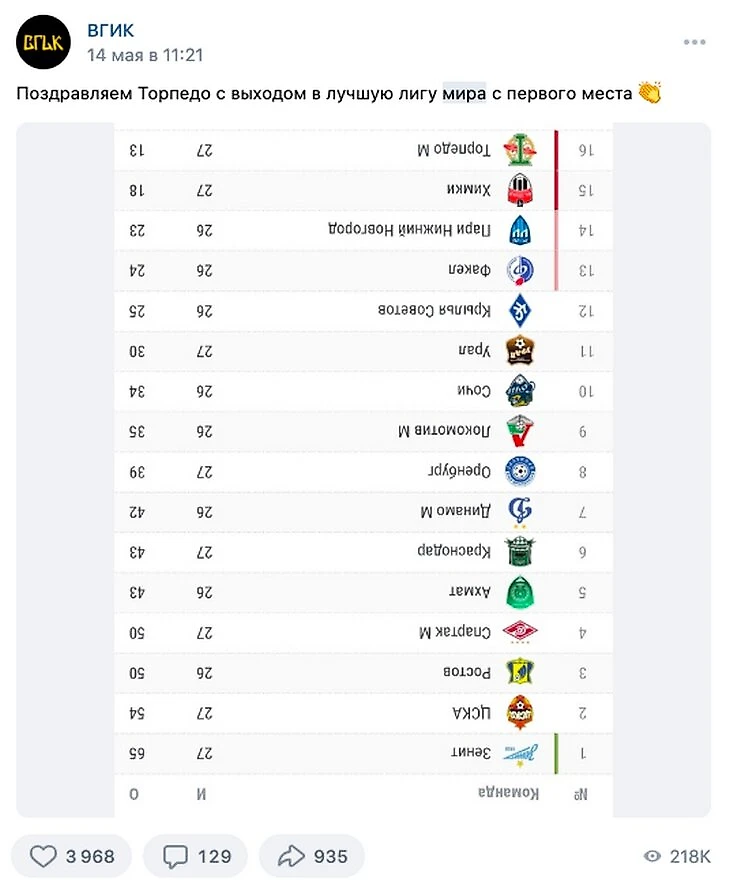730x883 pixels.
Task: Click the Крылья Советов logo
Action: 520,310
